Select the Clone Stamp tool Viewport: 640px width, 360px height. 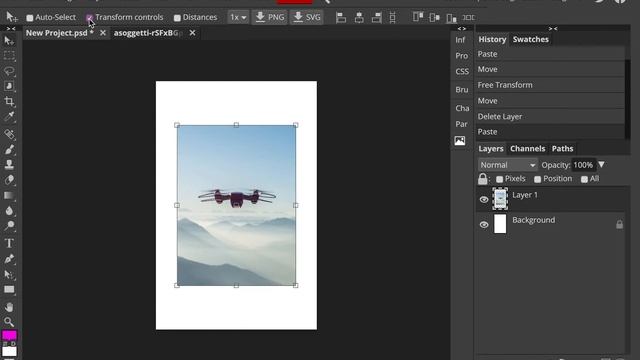click(x=9, y=164)
